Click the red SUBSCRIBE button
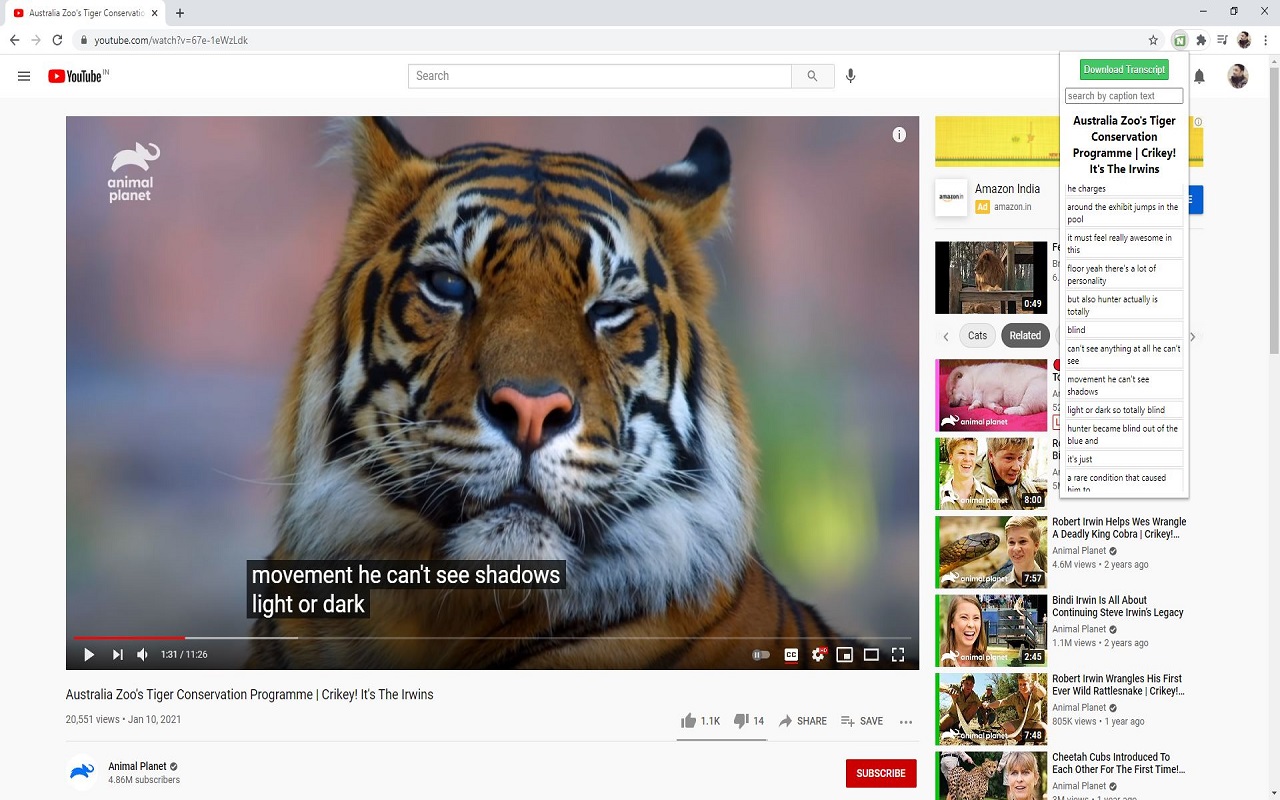The image size is (1280, 800). coord(880,773)
